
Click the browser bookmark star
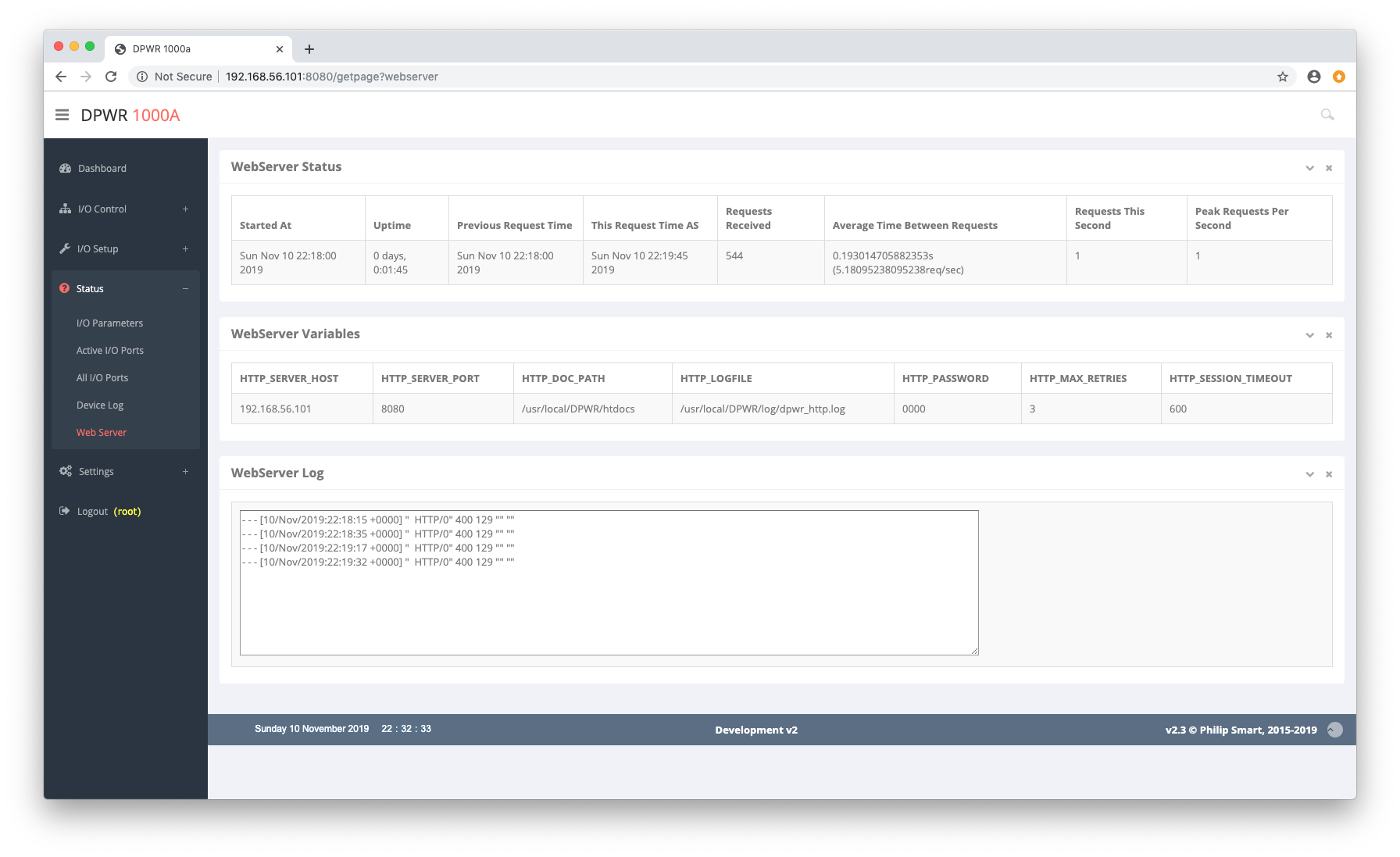(x=1282, y=77)
